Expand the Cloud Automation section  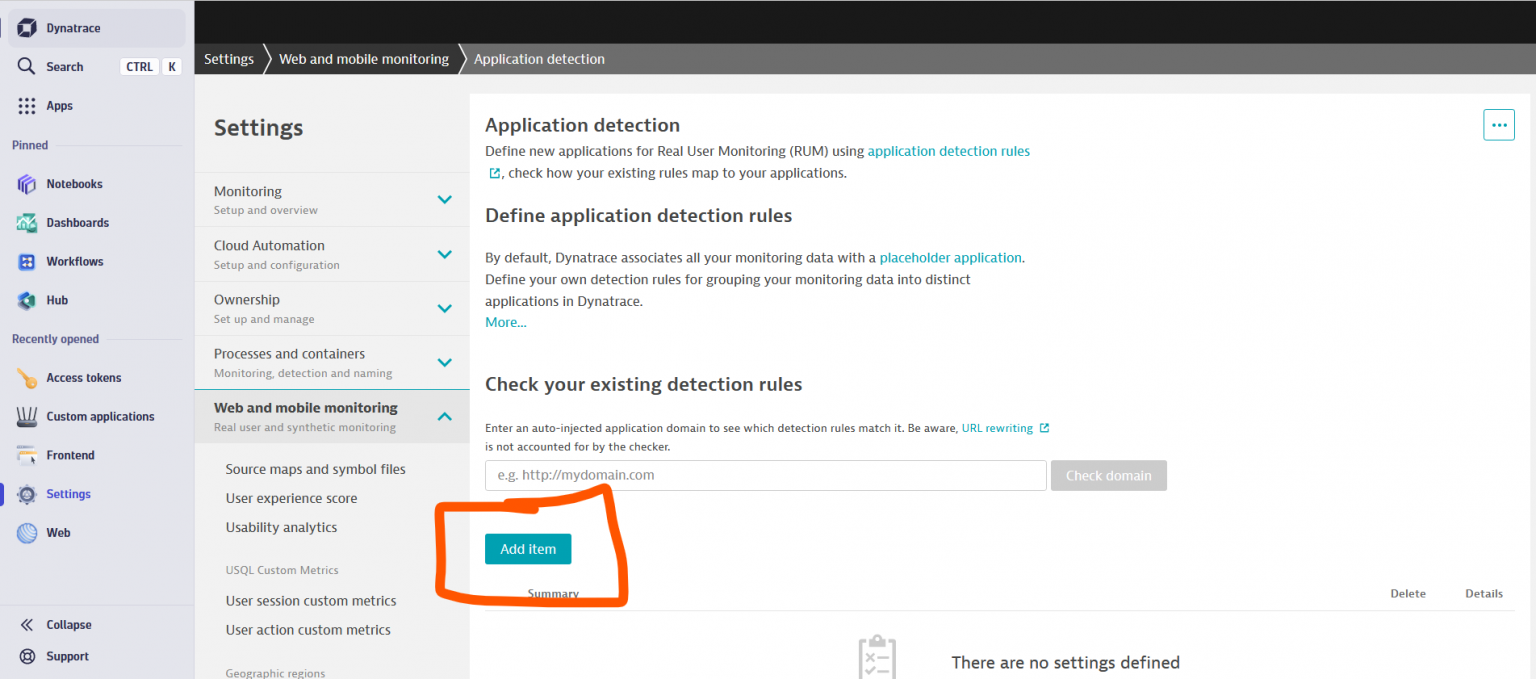(x=445, y=254)
